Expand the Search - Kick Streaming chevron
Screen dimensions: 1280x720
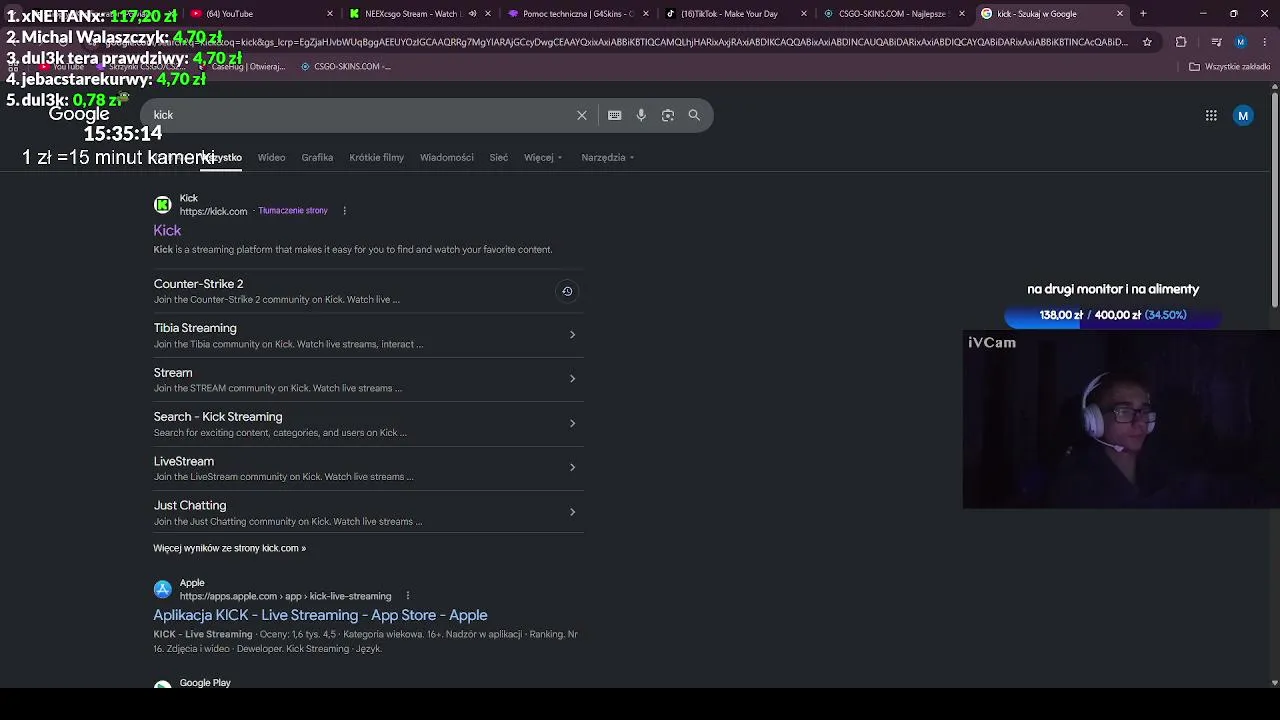click(x=572, y=423)
